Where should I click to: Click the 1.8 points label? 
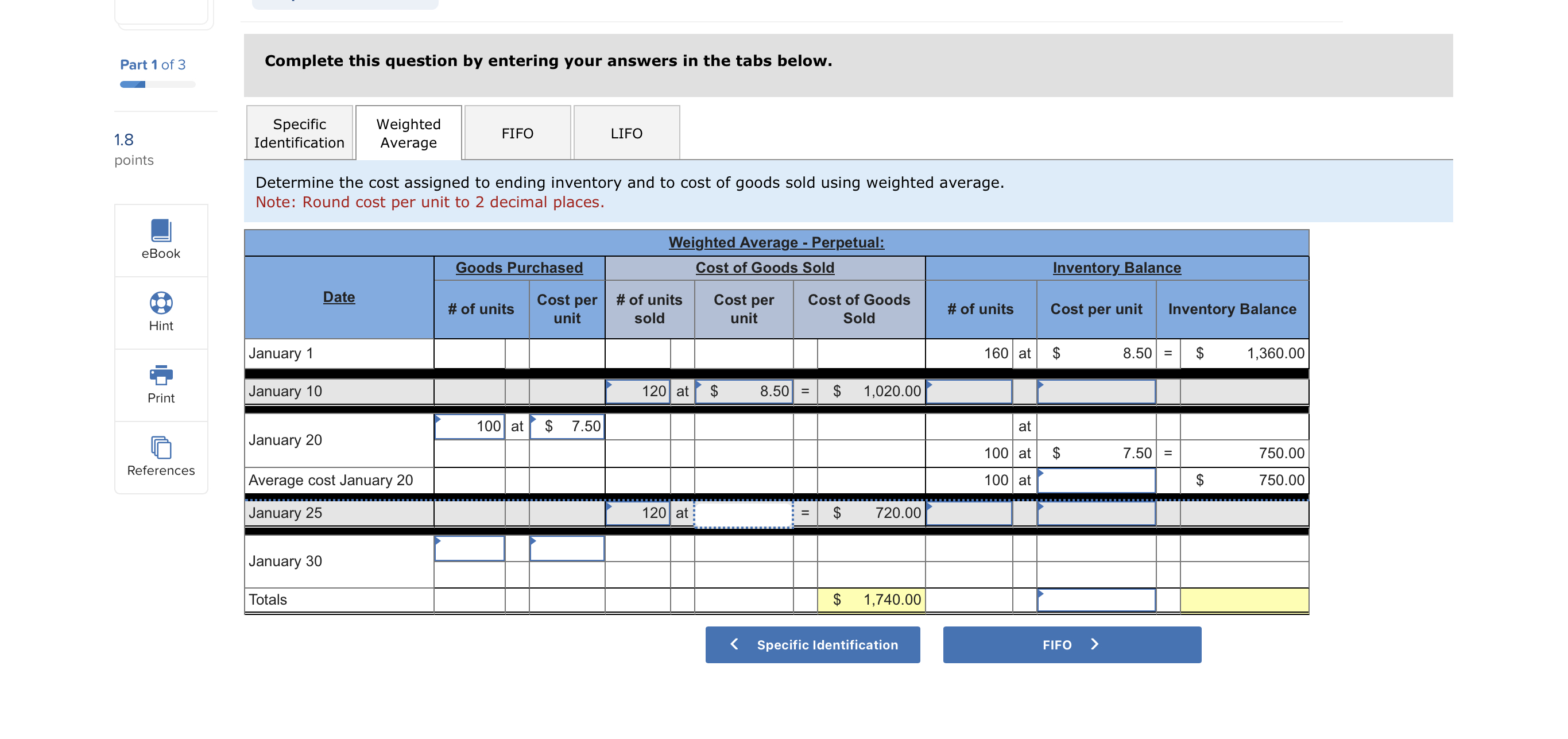(134, 150)
